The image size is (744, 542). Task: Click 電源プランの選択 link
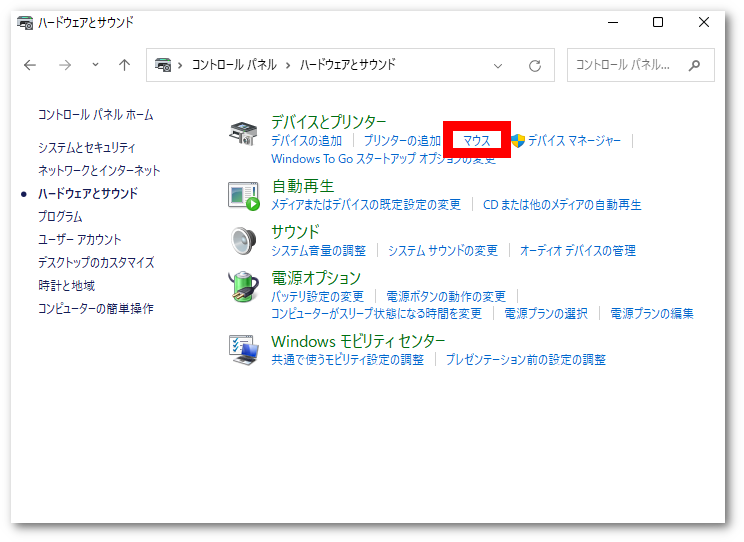[x=546, y=314]
